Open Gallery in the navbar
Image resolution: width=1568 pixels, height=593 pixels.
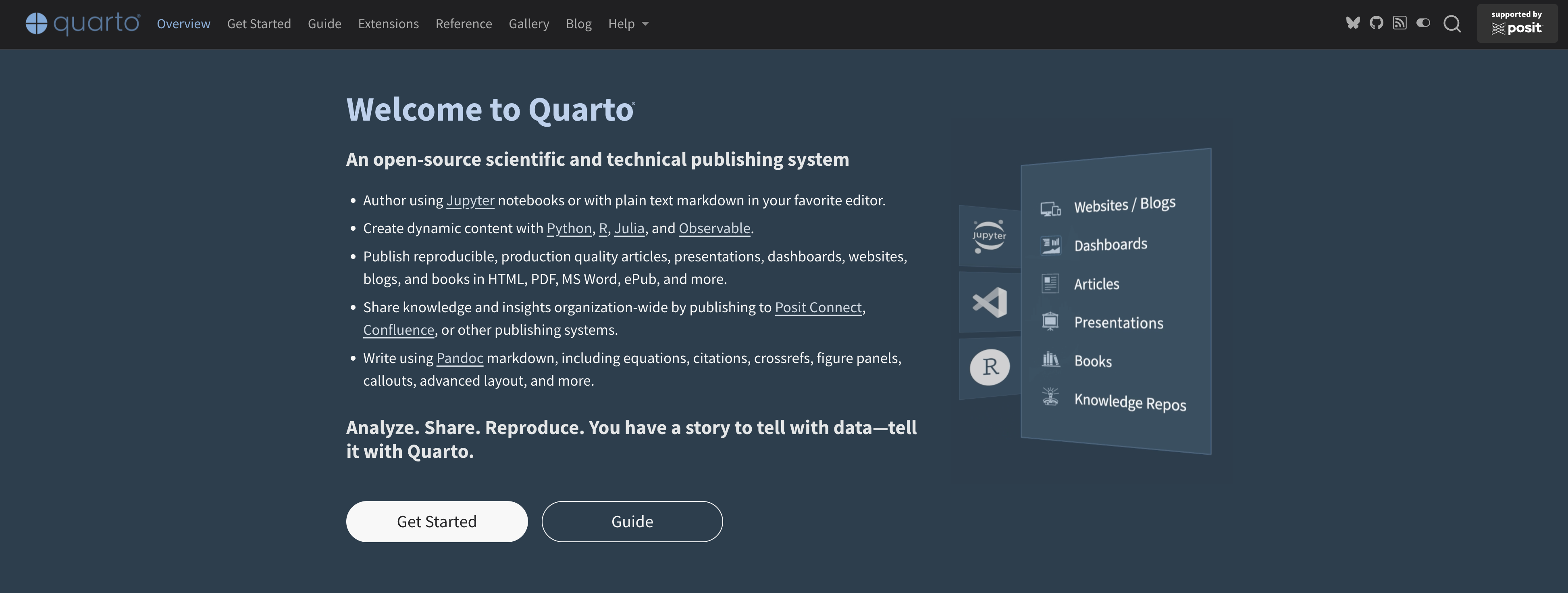(529, 24)
